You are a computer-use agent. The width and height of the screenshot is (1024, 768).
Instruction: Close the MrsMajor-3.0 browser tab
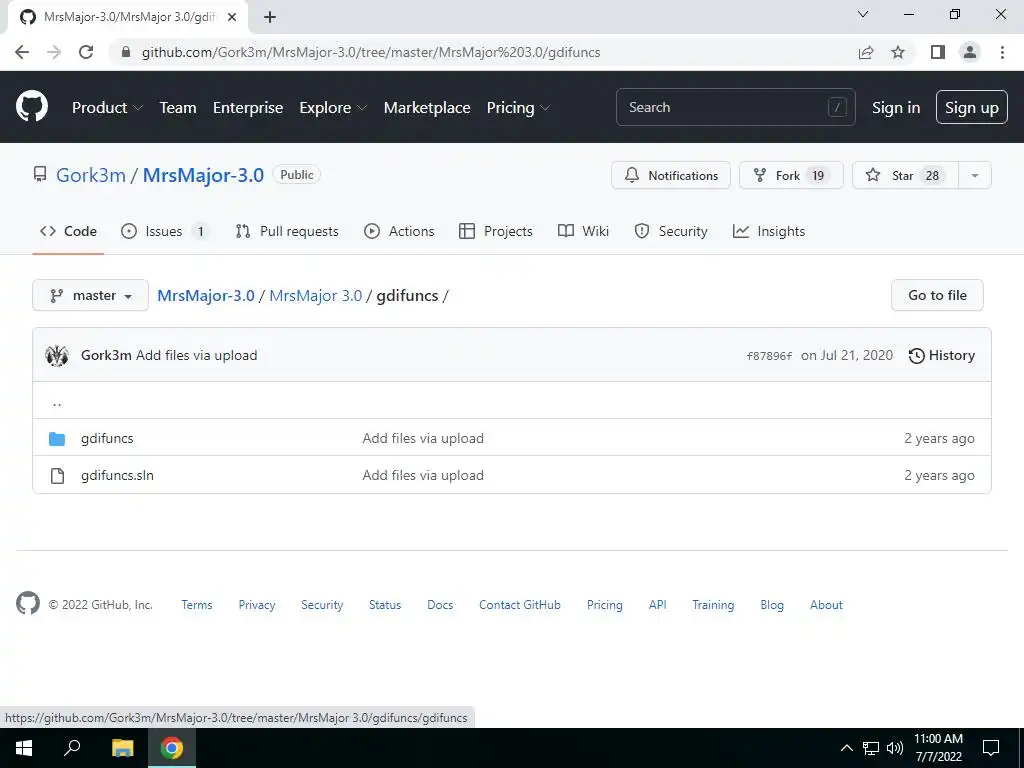click(232, 17)
